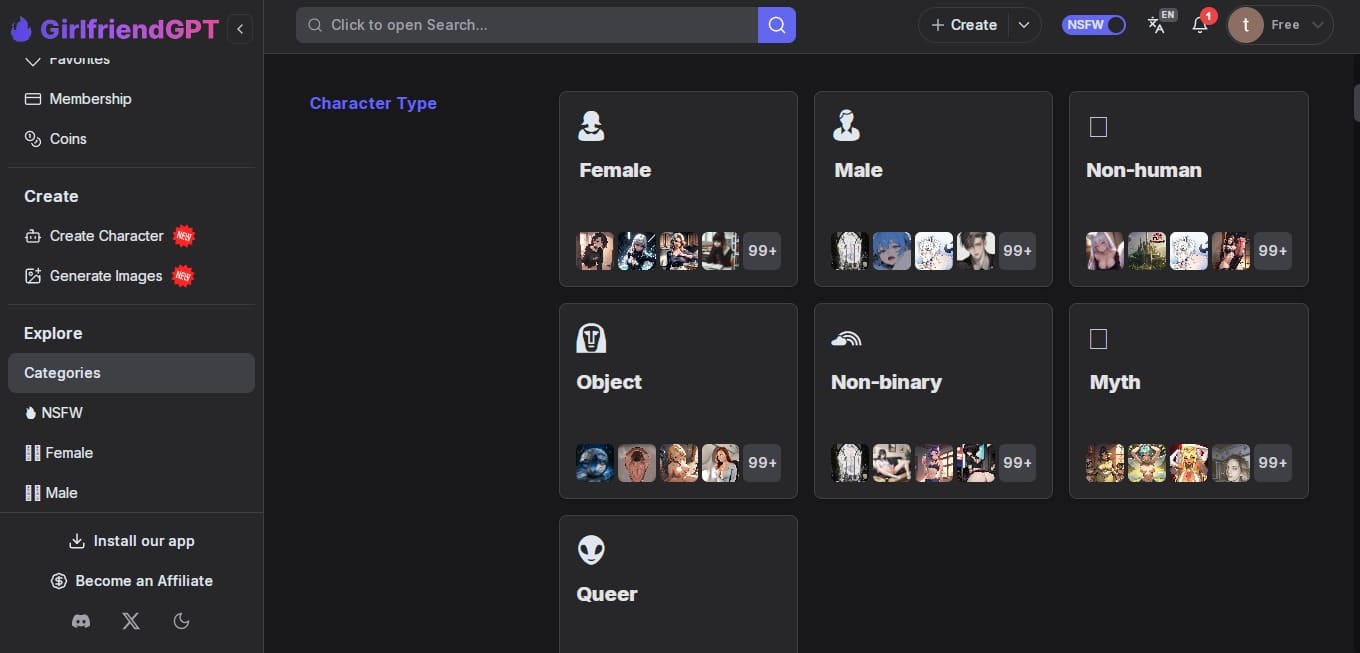Toggle the NSFW switch

pyautogui.click(x=1094, y=25)
